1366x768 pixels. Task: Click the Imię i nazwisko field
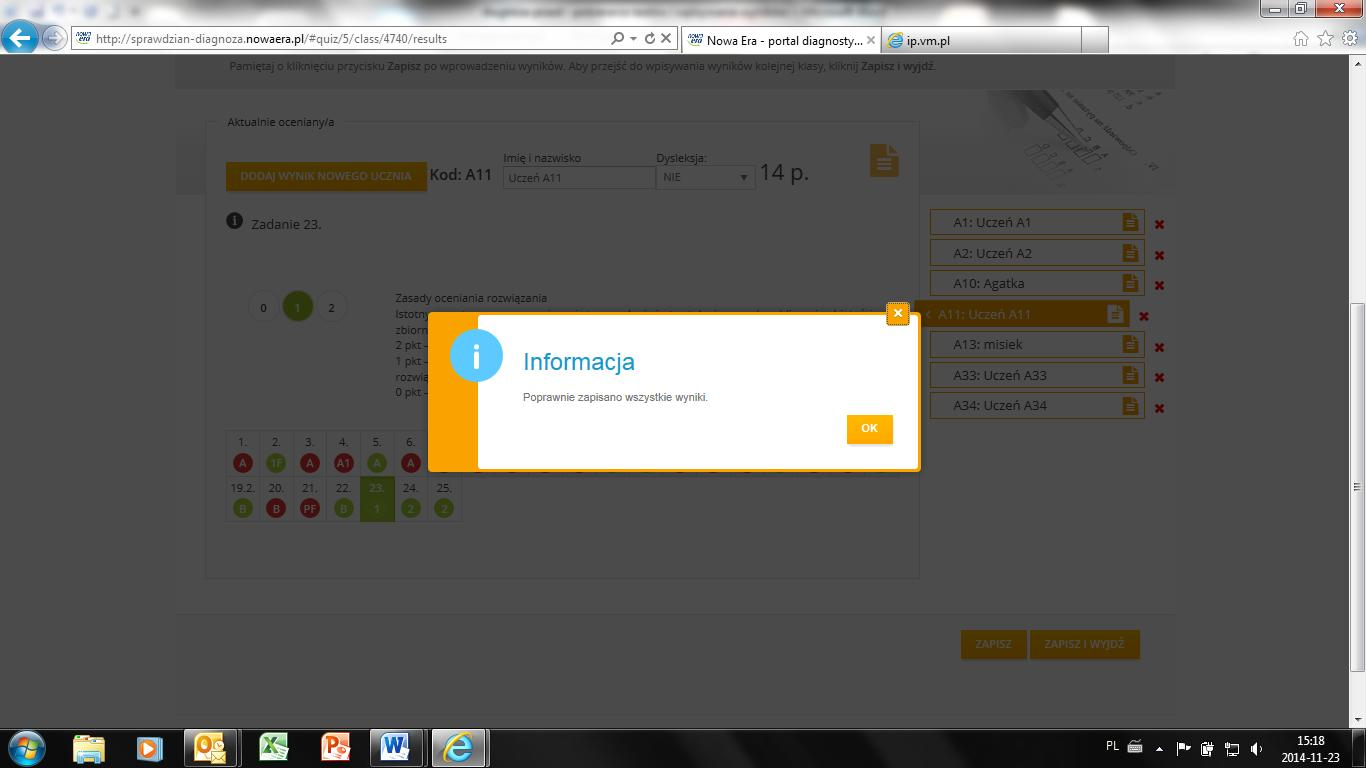(x=578, y=177)
